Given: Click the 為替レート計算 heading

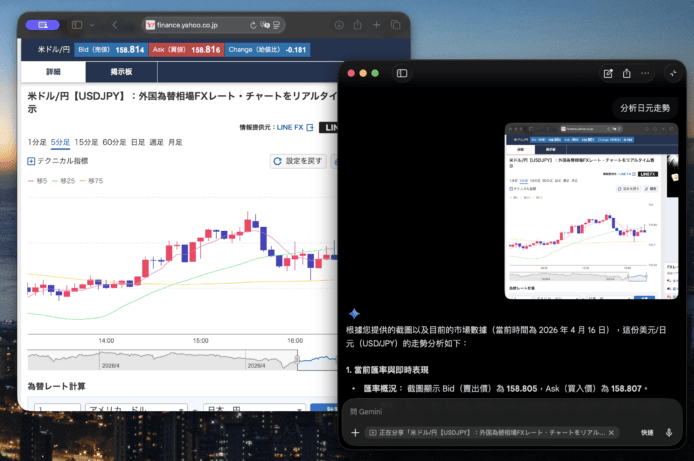Looking at the screenshot, I should (x=56, y=387).
